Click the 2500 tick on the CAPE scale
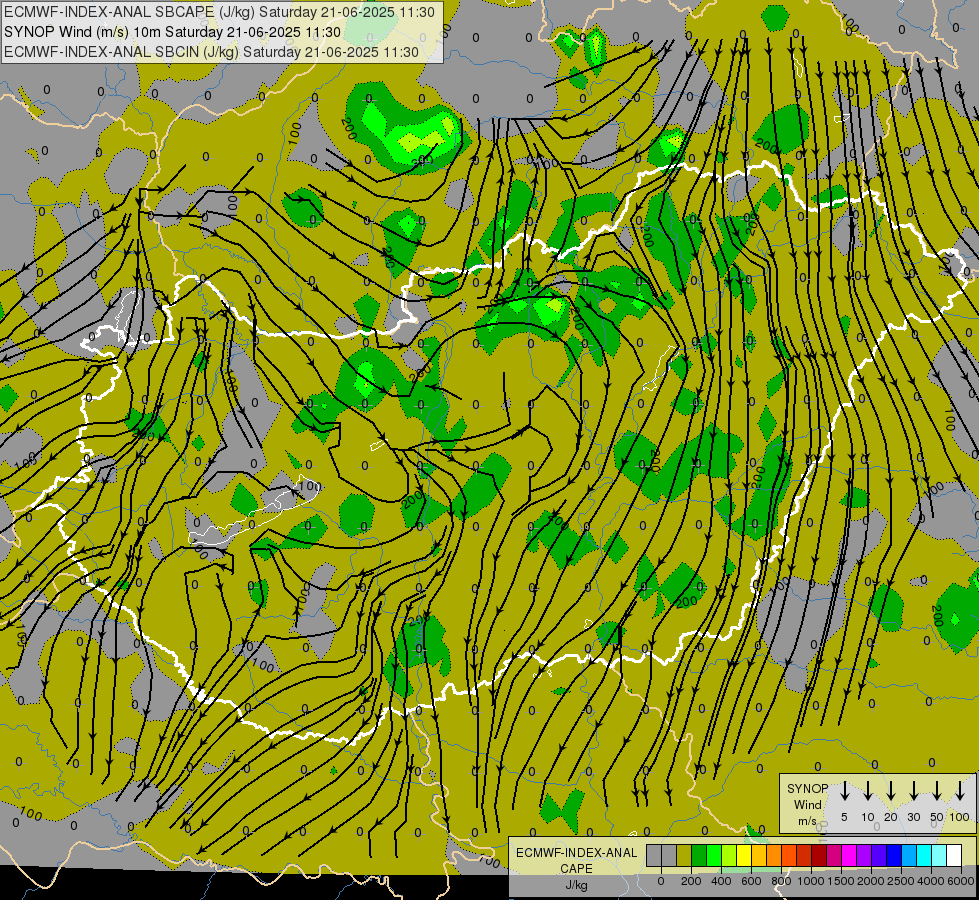The width and height of the screenshot is (979, 900). coord(901,881)
